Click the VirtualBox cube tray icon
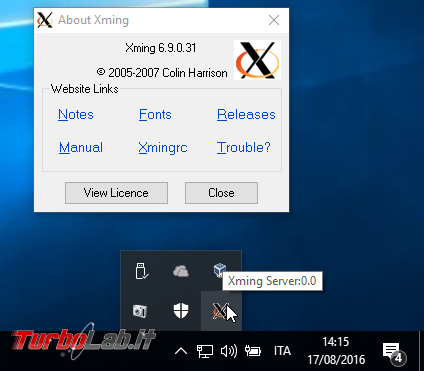This screenshot has height=371, width=424. pyautogui.click(x=220, y=270)
